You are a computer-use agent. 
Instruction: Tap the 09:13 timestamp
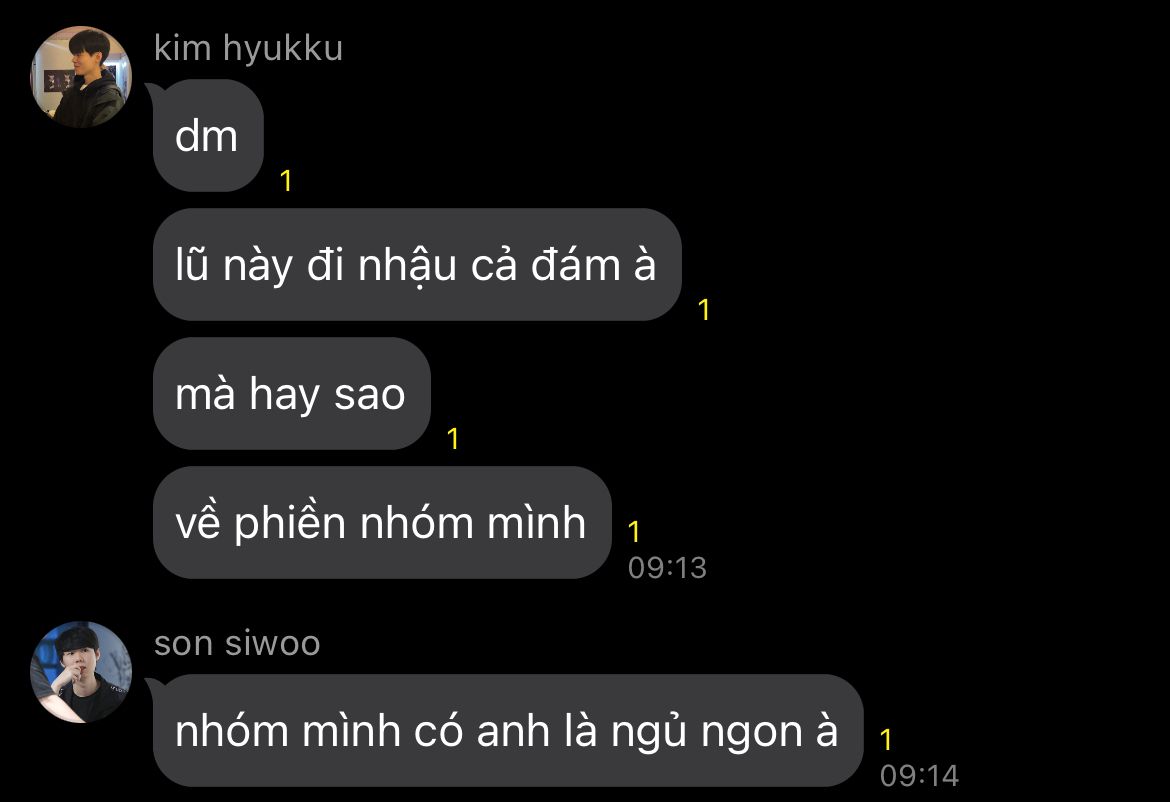tap(667, 568)
